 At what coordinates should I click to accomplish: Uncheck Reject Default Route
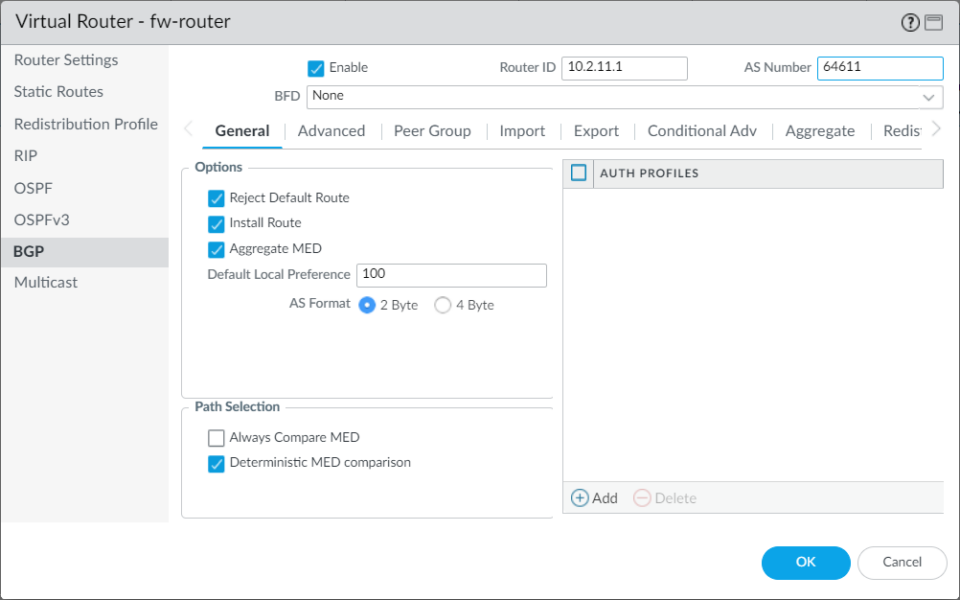pos(216,198)
